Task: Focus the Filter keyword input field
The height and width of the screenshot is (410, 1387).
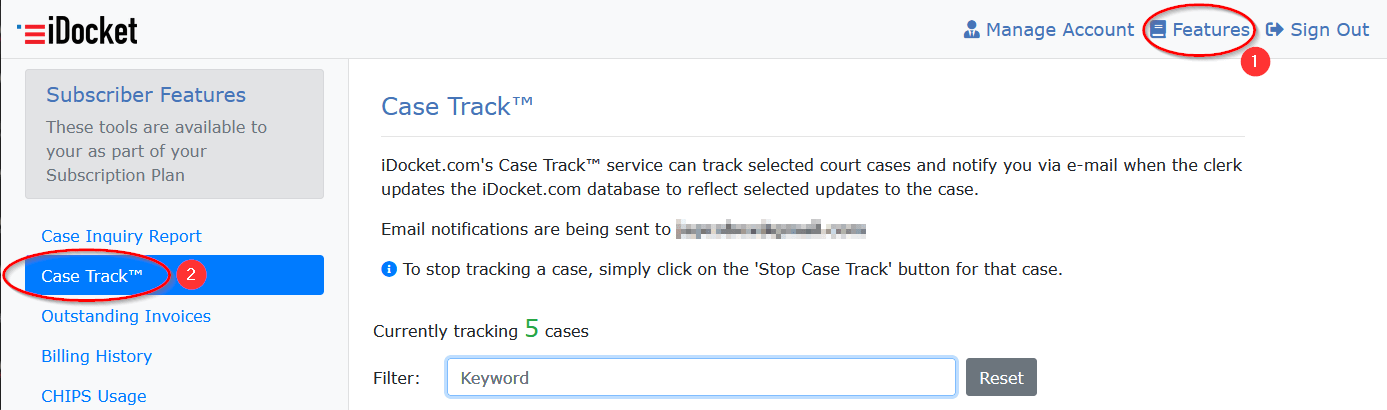Action: coord(701,378)
